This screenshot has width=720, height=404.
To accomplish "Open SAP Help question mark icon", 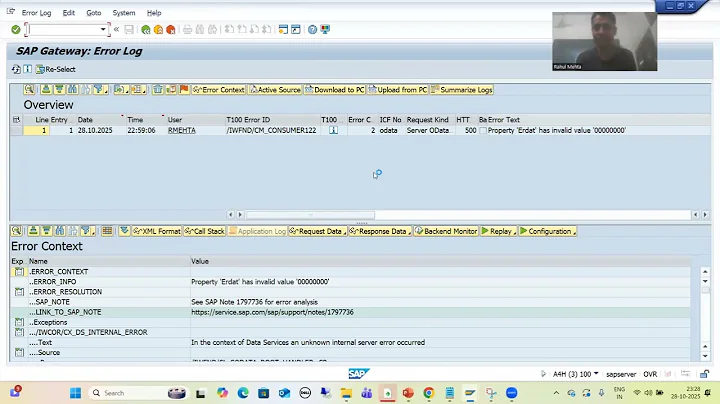I will (x=312, y=30).
